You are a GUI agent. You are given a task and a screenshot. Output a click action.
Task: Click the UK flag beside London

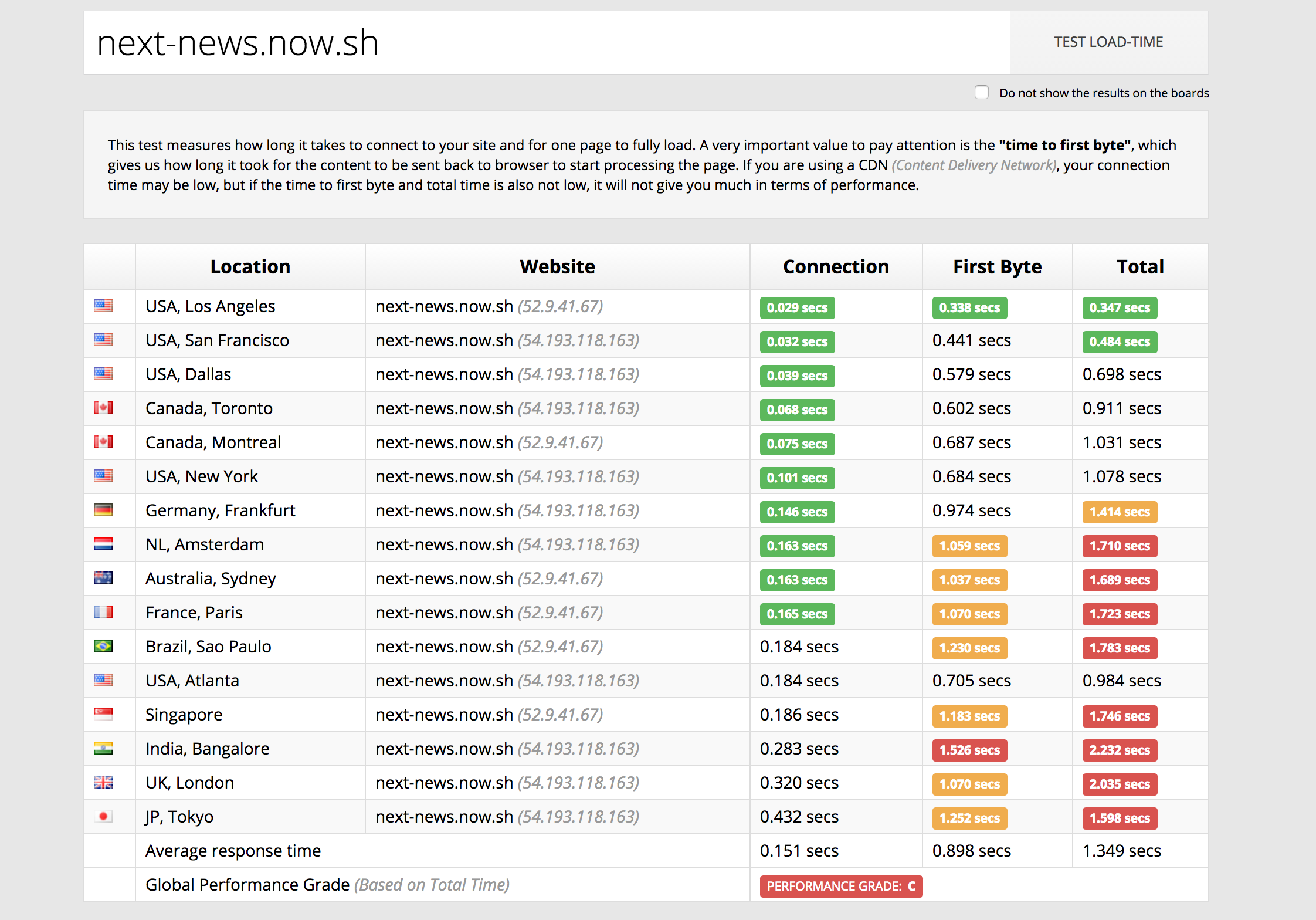103,782
